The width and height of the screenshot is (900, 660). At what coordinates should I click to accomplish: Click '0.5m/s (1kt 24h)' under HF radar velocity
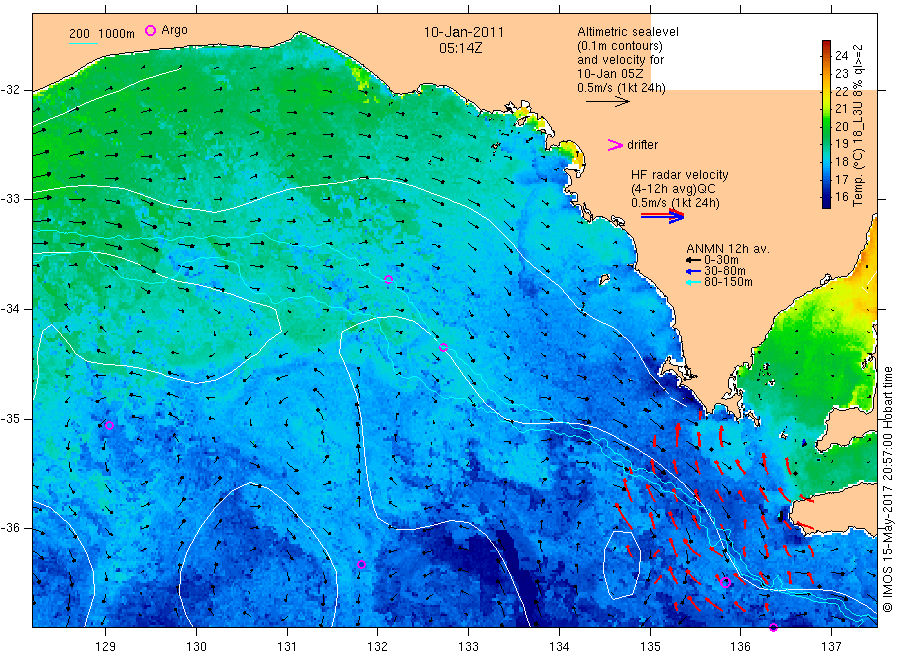676,203
